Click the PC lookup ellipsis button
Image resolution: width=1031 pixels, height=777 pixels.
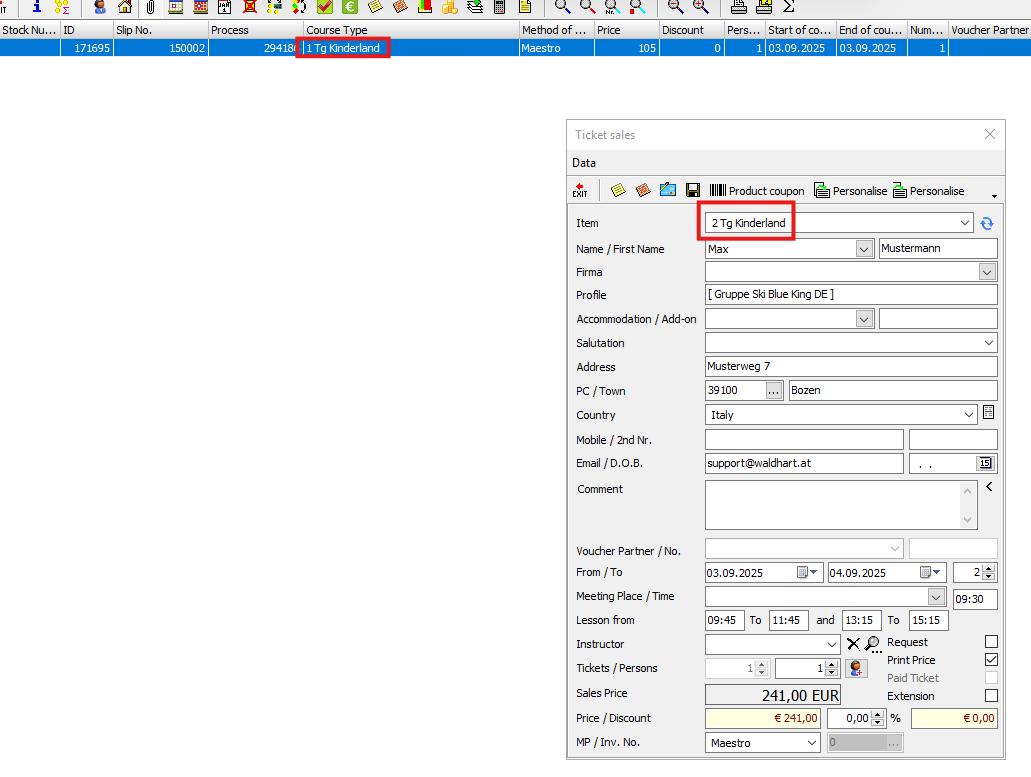[x=774, y=391]
